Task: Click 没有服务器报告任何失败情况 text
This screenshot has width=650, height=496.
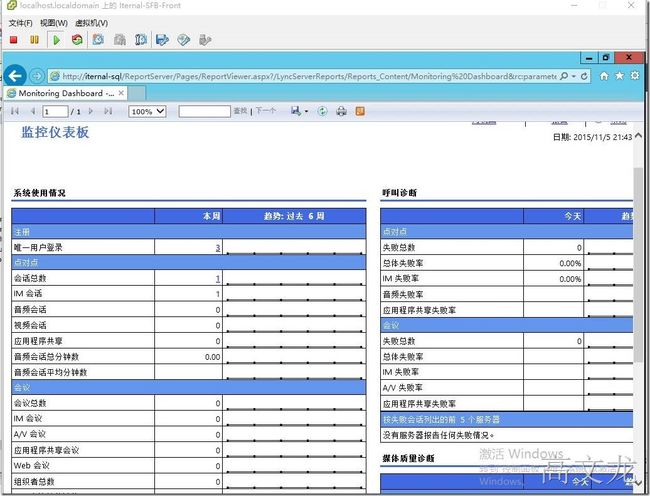Action: click(x=438, y=436)
